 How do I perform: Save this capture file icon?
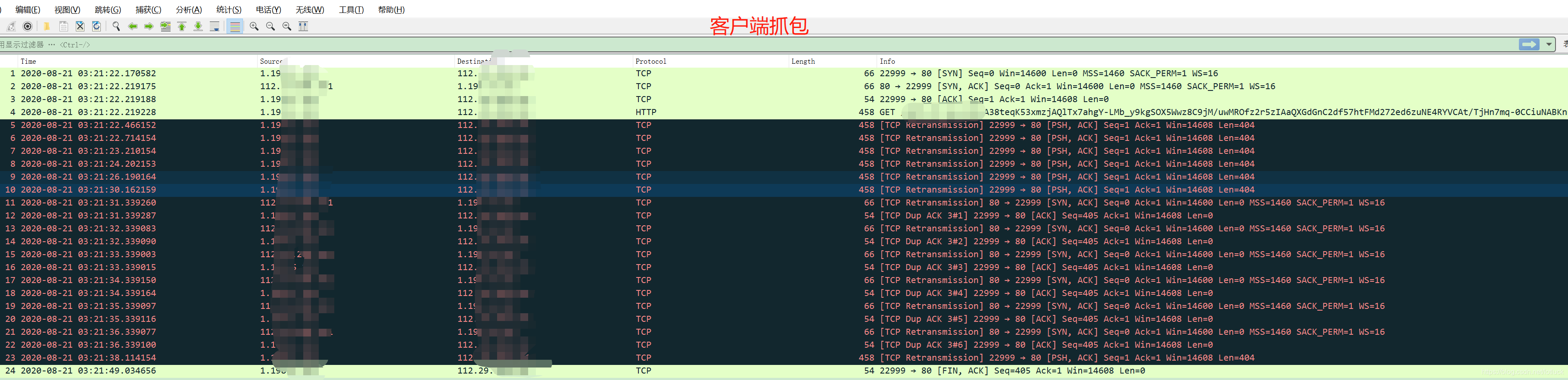(x=63, y=26)
